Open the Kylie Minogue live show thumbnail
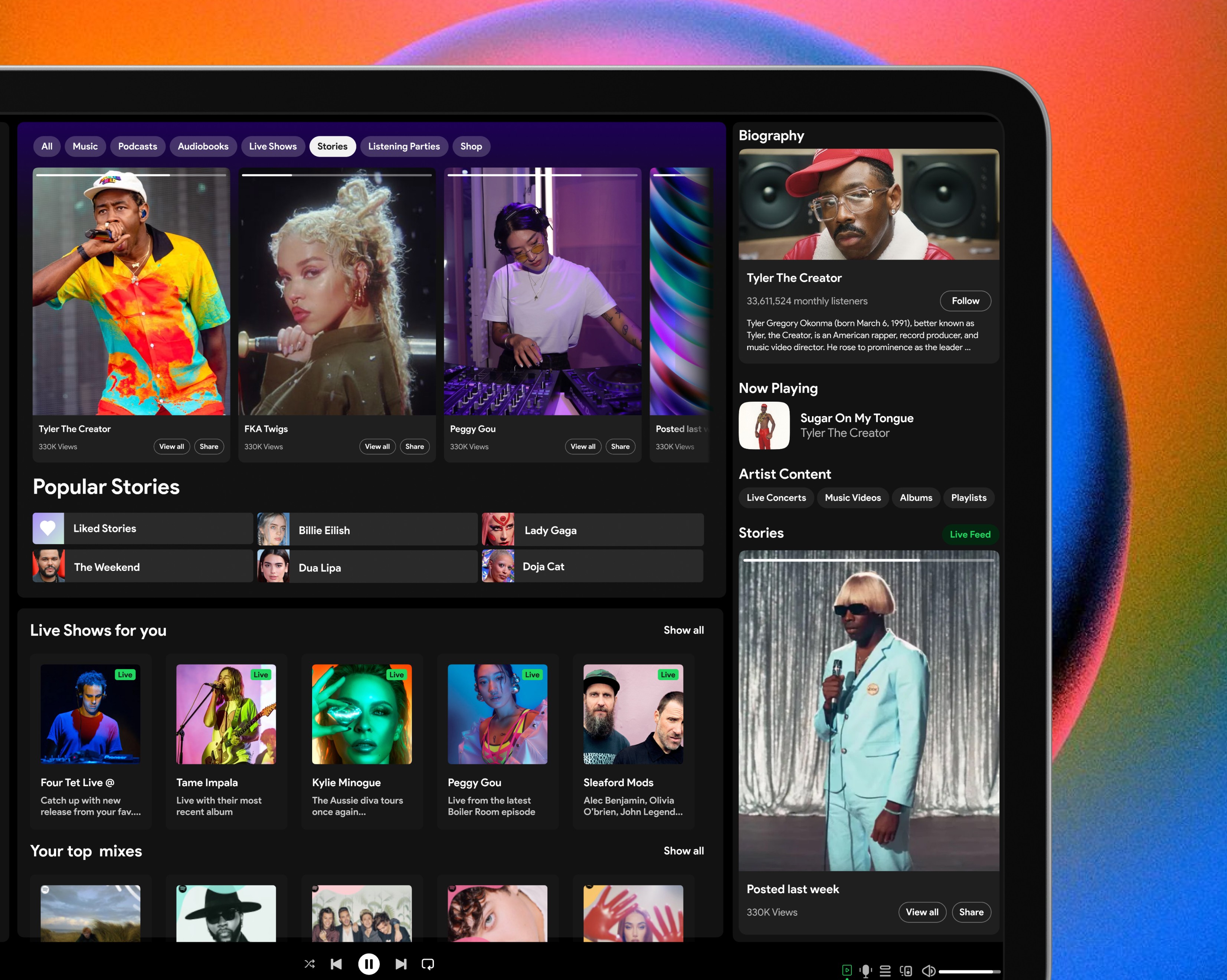 click(x=361, y=714)
